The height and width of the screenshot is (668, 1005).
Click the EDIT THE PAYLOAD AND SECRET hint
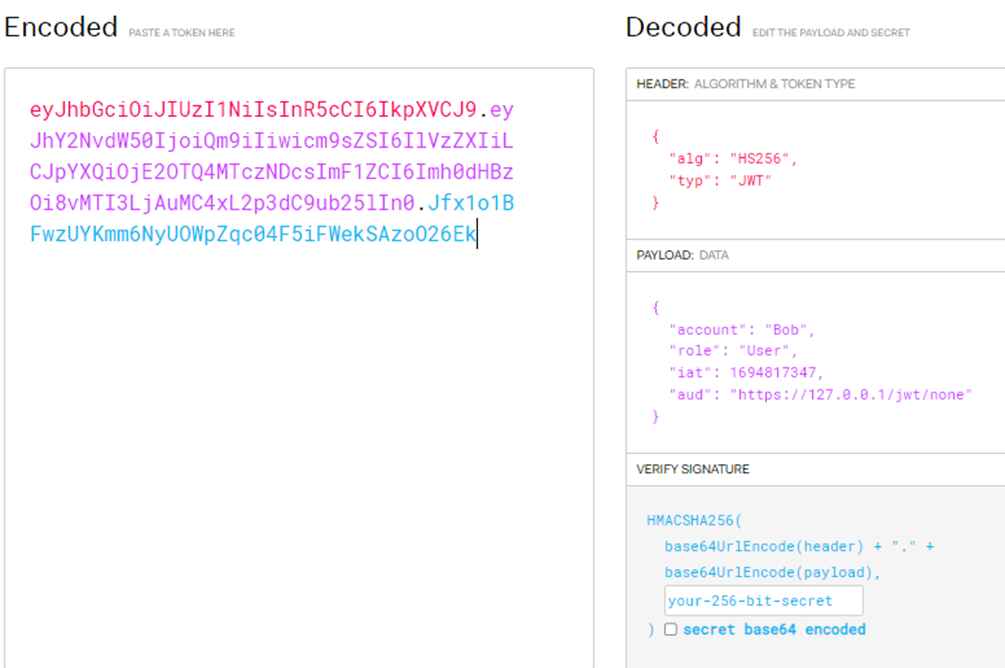[831, 33]
